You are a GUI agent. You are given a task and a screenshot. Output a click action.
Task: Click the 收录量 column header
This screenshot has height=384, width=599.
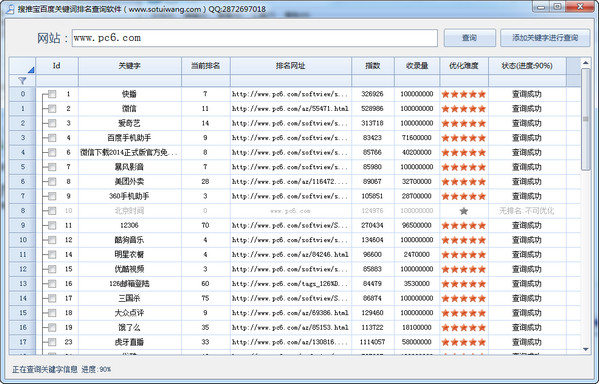[x=417, y=66]
